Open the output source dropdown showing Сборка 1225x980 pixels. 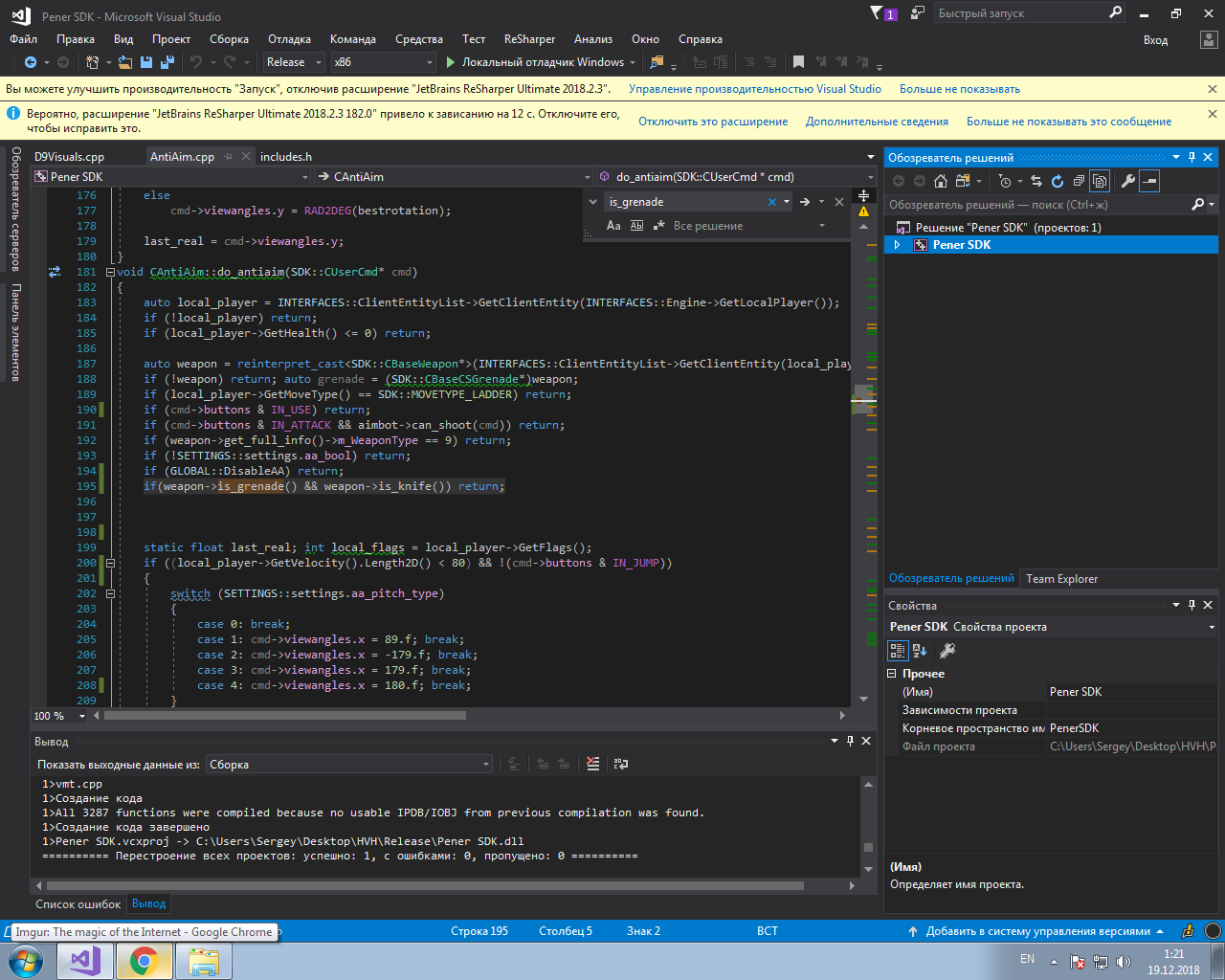350,765
